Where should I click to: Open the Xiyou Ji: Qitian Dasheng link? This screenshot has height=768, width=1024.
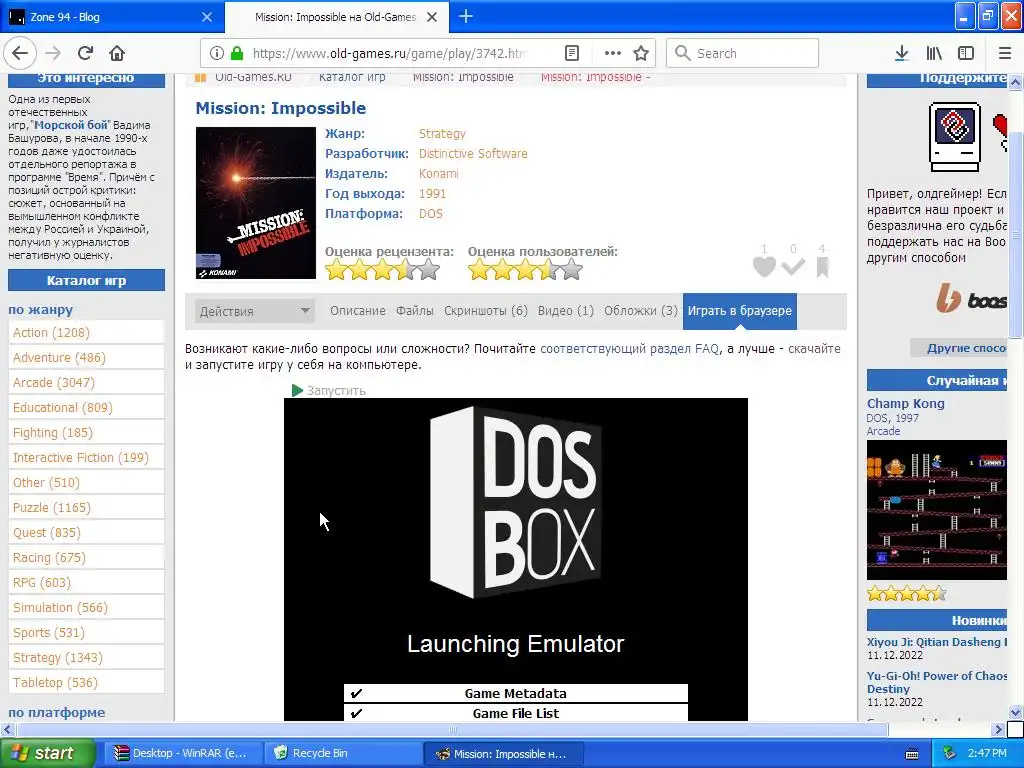(936, 642)
